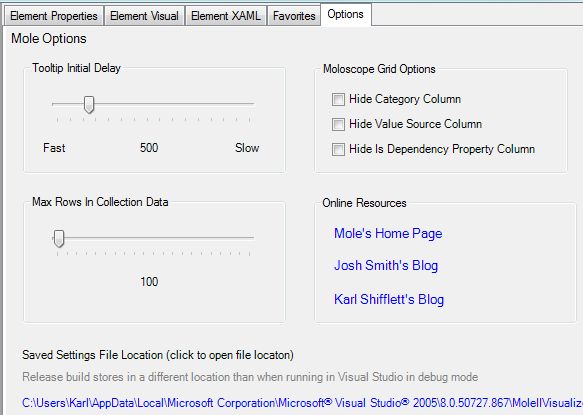Click the Slow end label of delay slider
Screen dimensions: 583x415
[247, 148]
